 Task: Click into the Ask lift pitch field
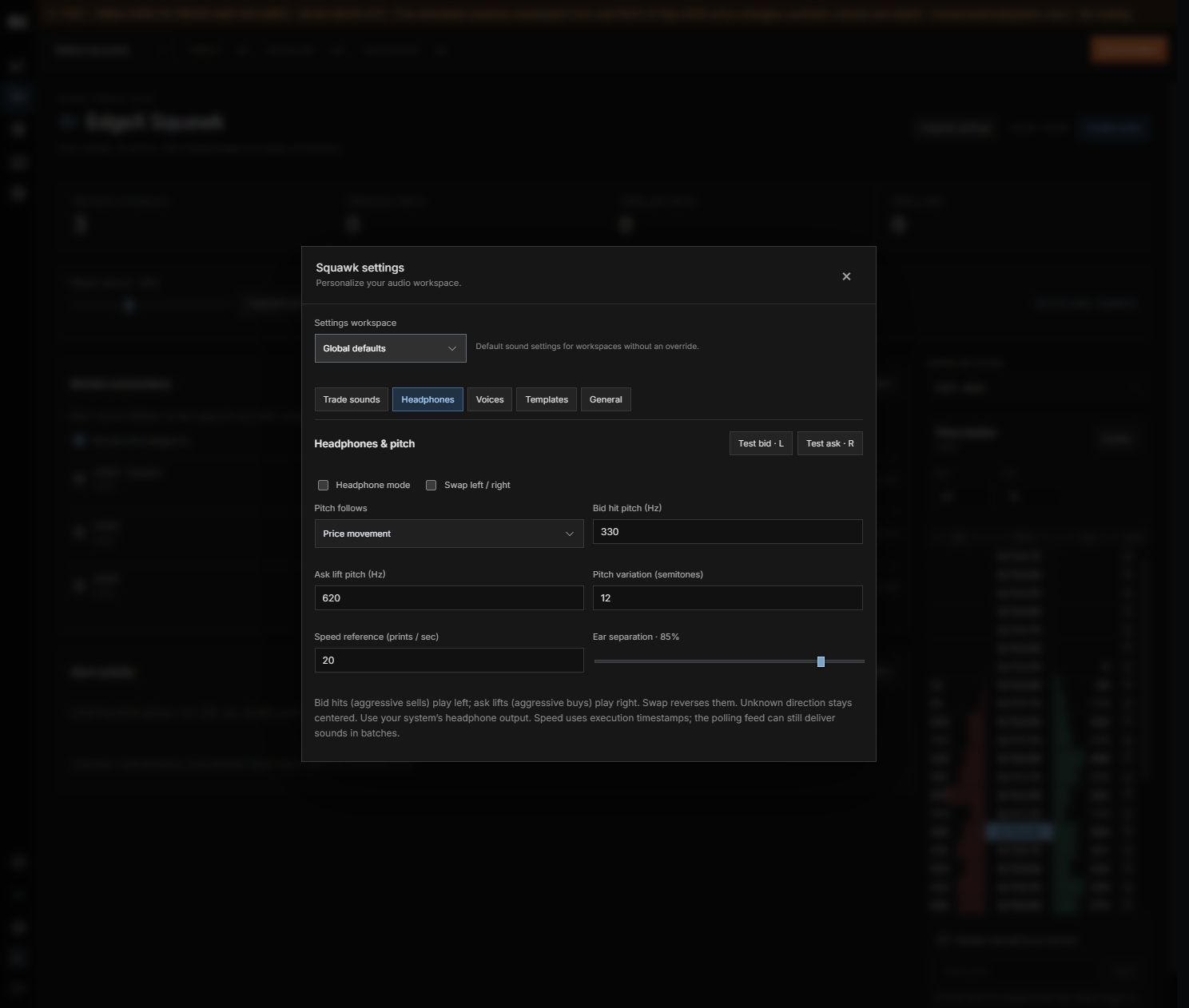(x=449, y=598)
